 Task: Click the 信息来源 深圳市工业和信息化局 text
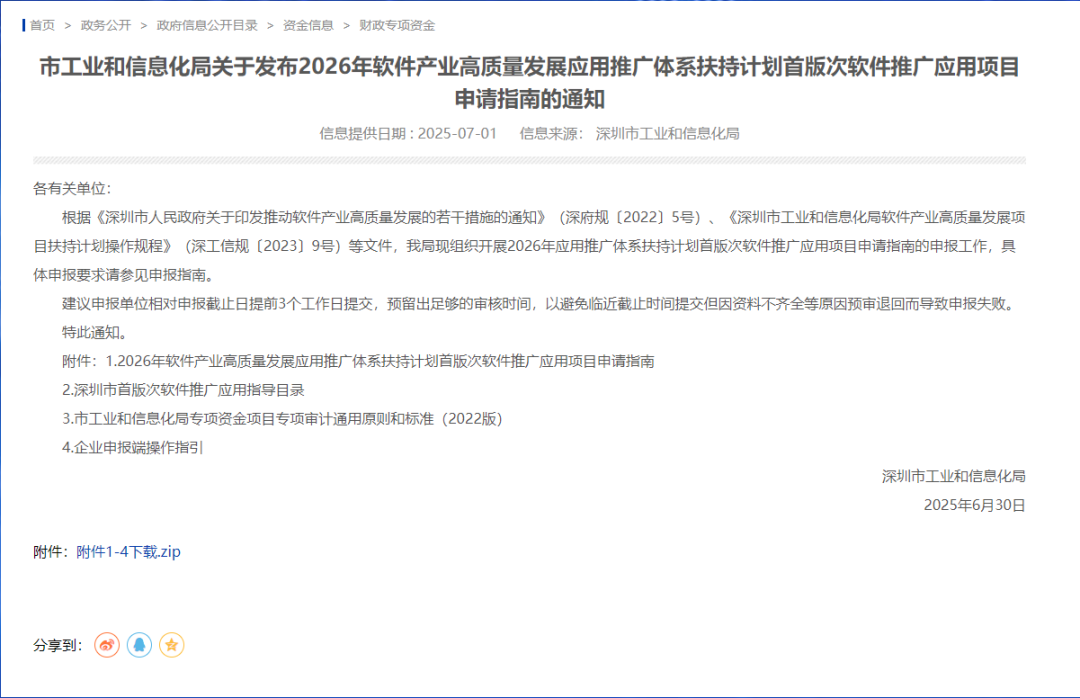click(629, 133)
